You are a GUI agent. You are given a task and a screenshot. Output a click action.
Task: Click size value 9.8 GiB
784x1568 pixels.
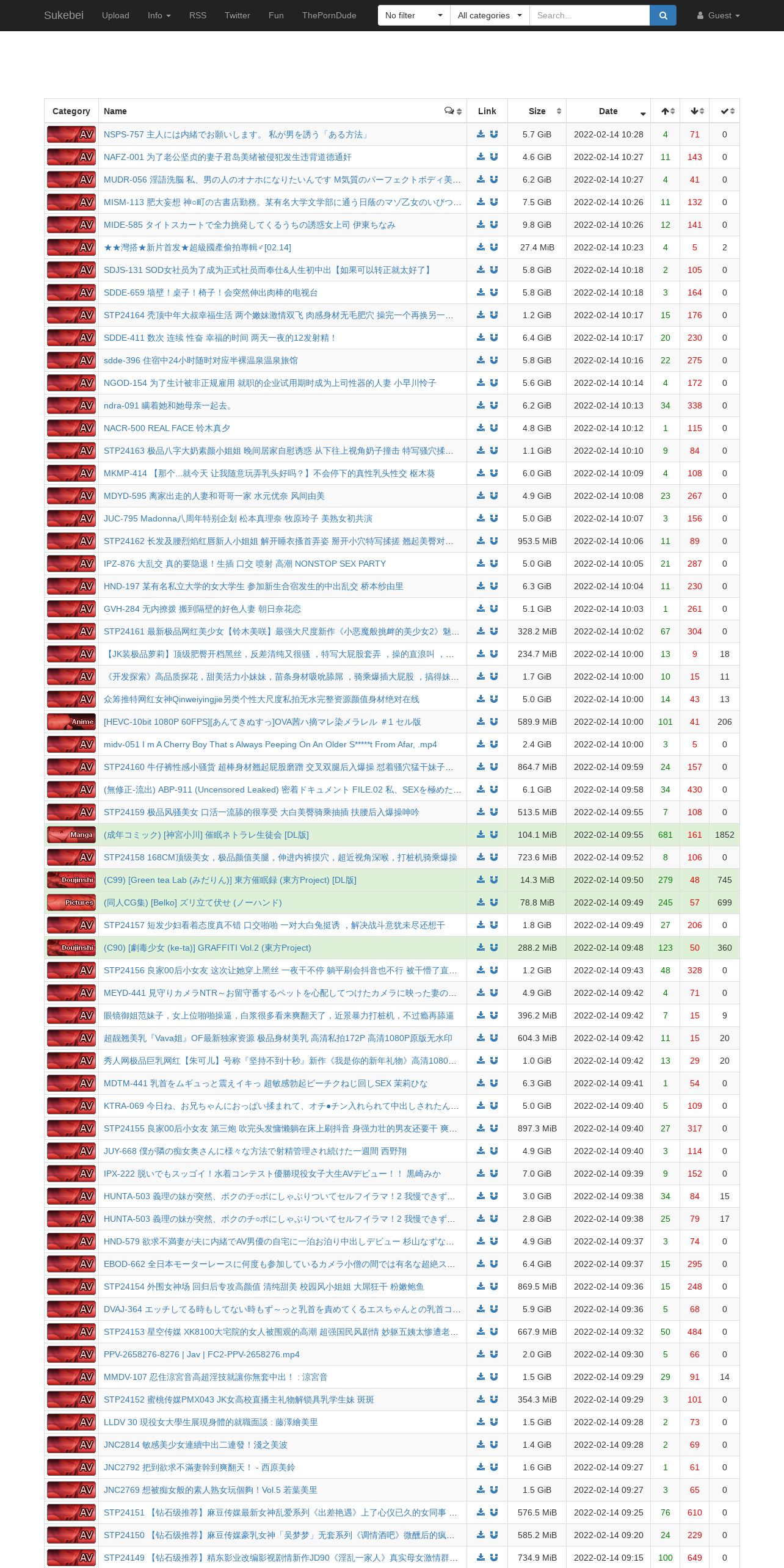(537, 225)
